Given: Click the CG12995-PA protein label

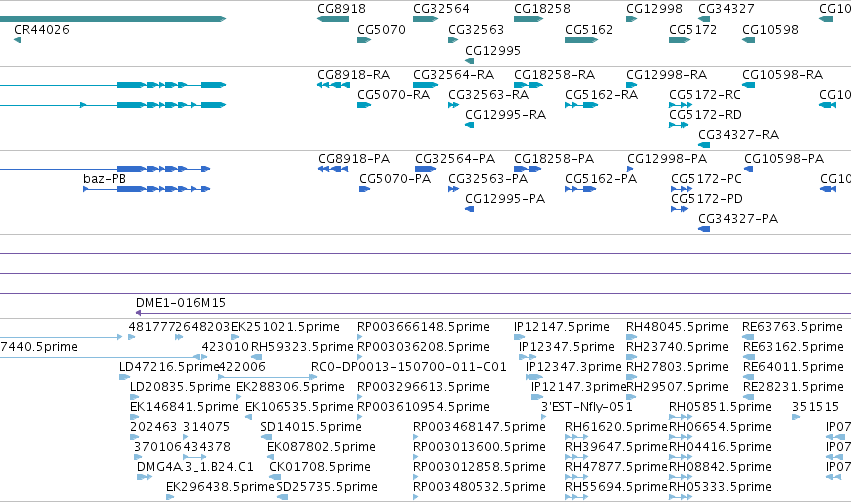Looking at the screenshot, I should coord(505,199).
